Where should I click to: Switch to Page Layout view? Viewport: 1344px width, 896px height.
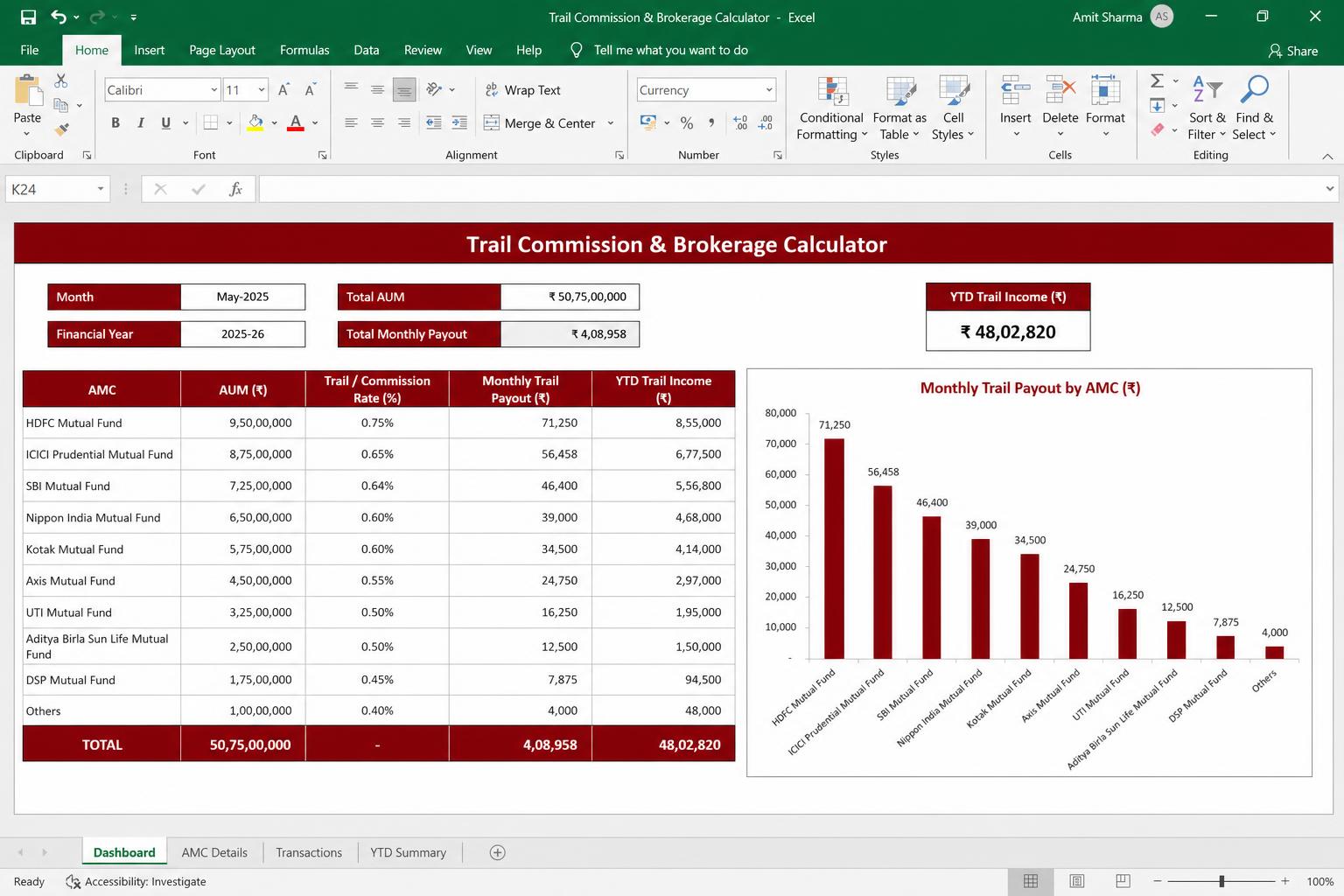(x=1077, y=881)
